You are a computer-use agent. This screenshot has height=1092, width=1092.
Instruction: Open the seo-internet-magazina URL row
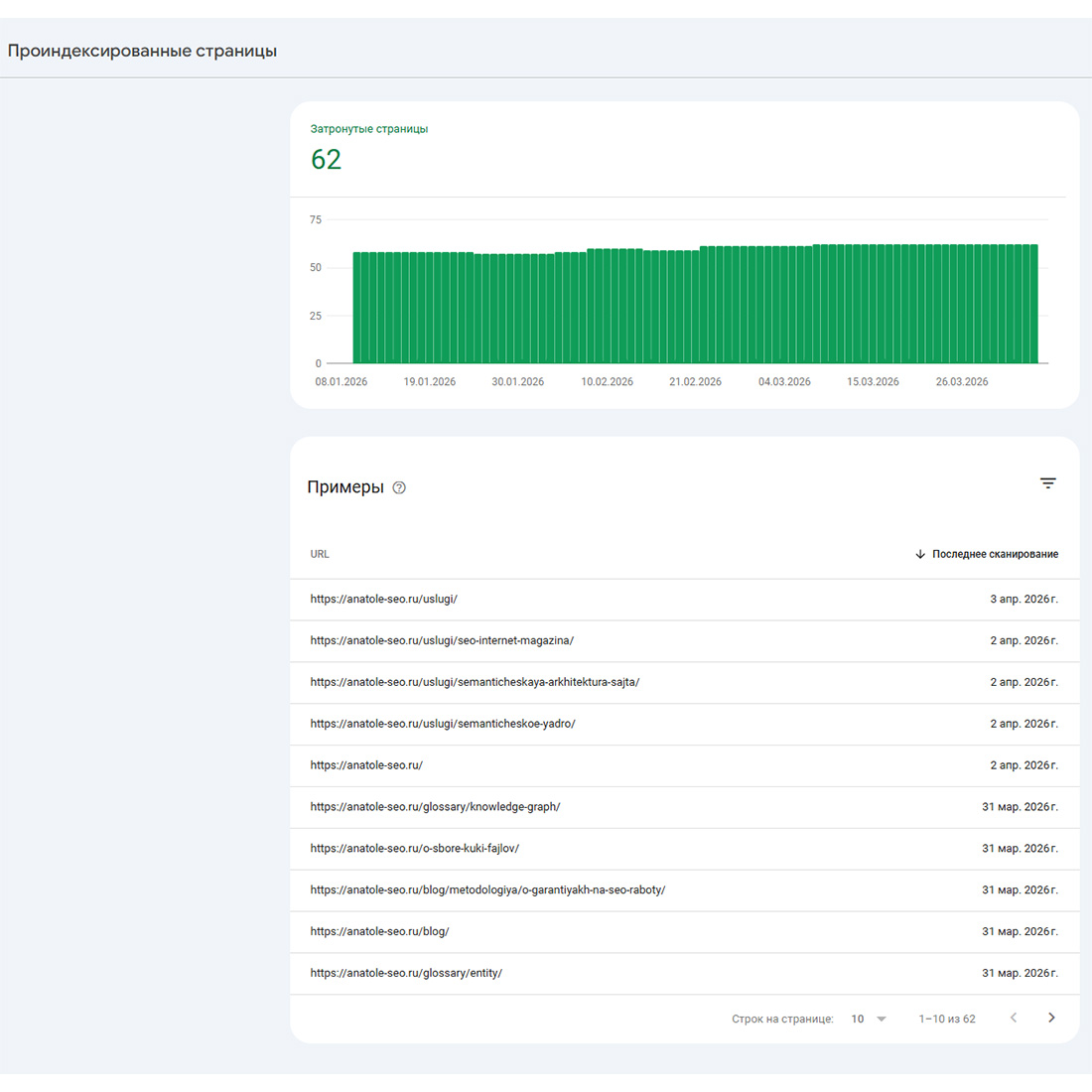click(x=442, y=641)
